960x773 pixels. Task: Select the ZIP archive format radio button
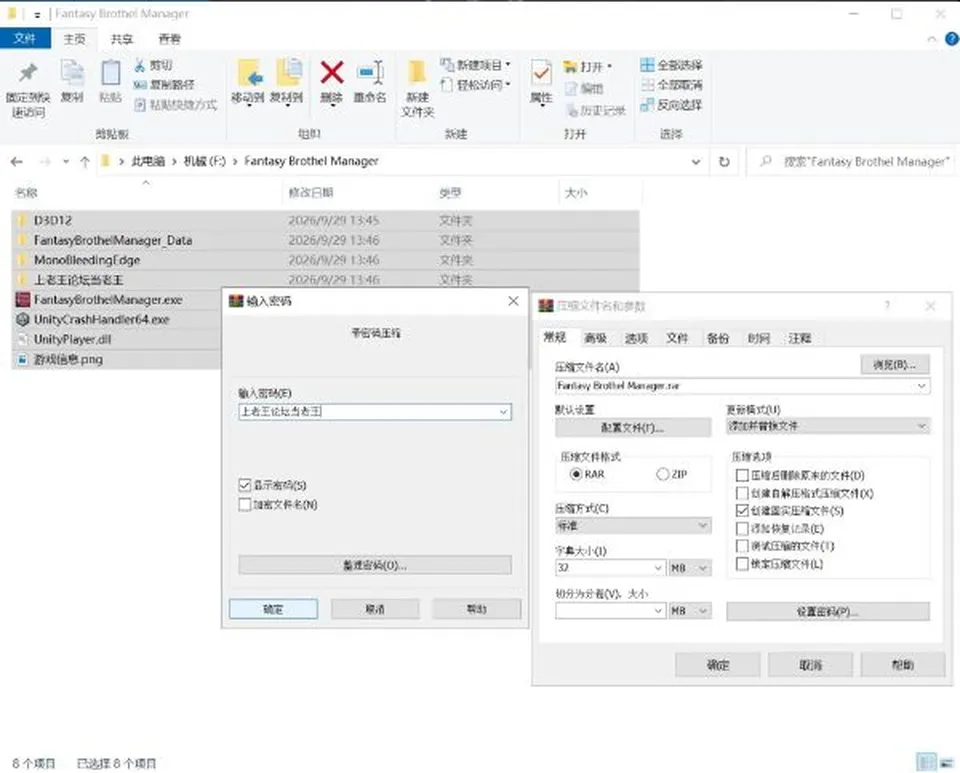(662, 474)
